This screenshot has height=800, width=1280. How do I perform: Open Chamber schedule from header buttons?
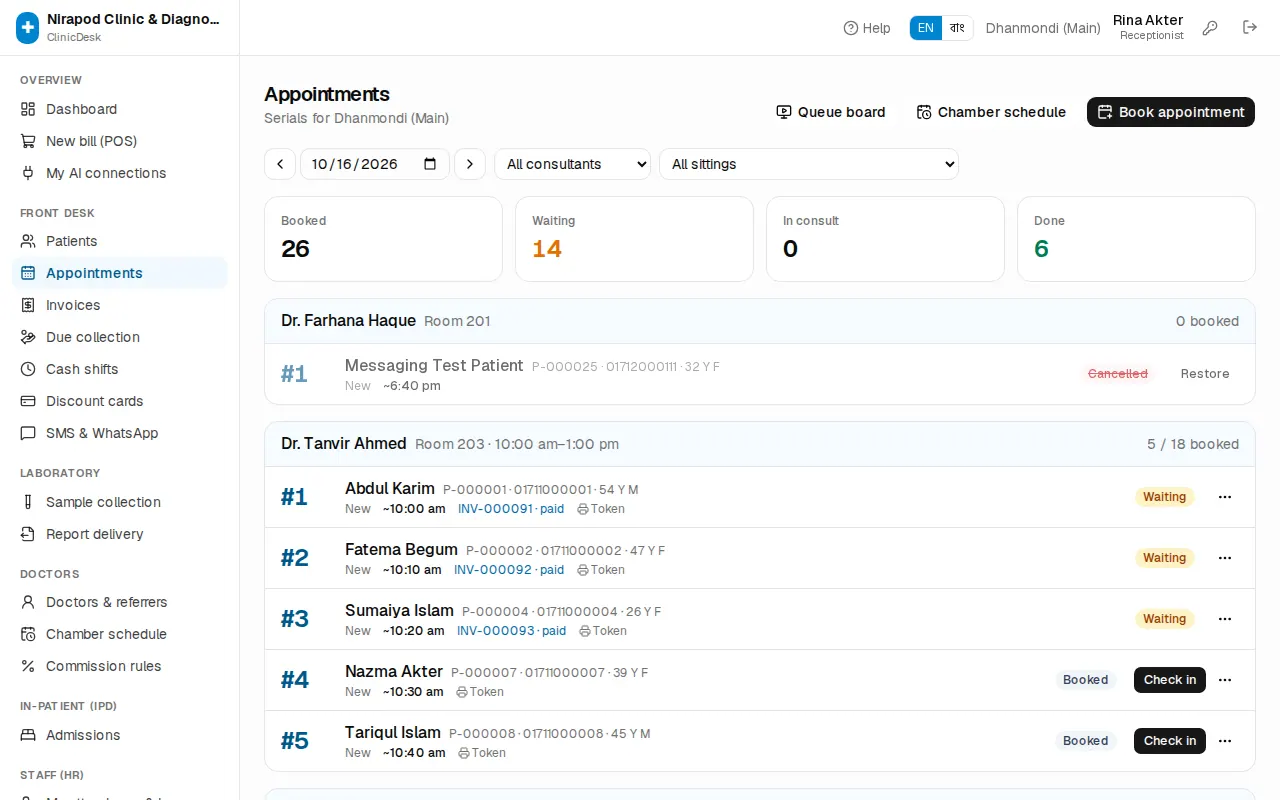point(991,112)
